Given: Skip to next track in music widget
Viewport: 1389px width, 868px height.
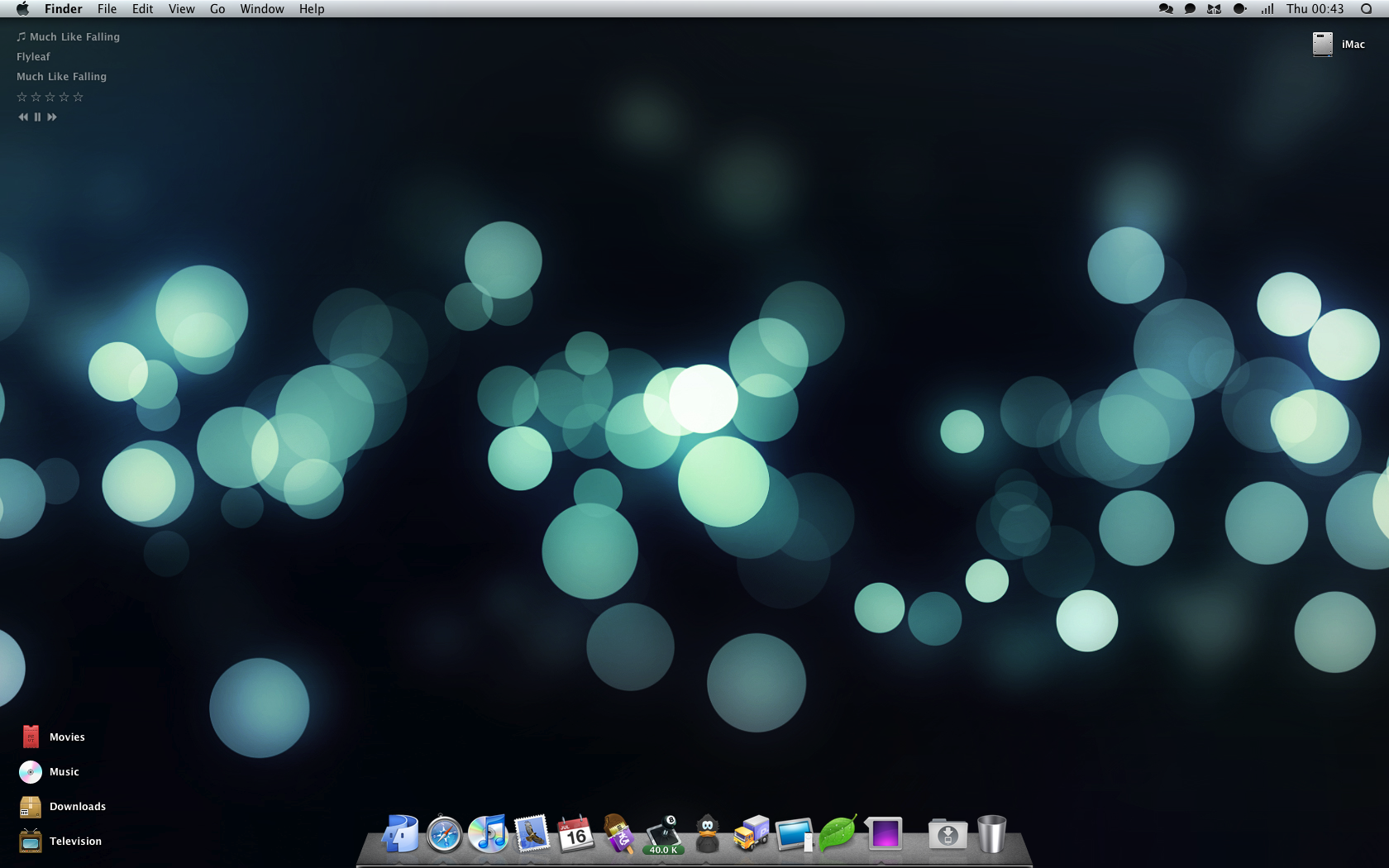Looking at the screenshot, I should [52, 117].
